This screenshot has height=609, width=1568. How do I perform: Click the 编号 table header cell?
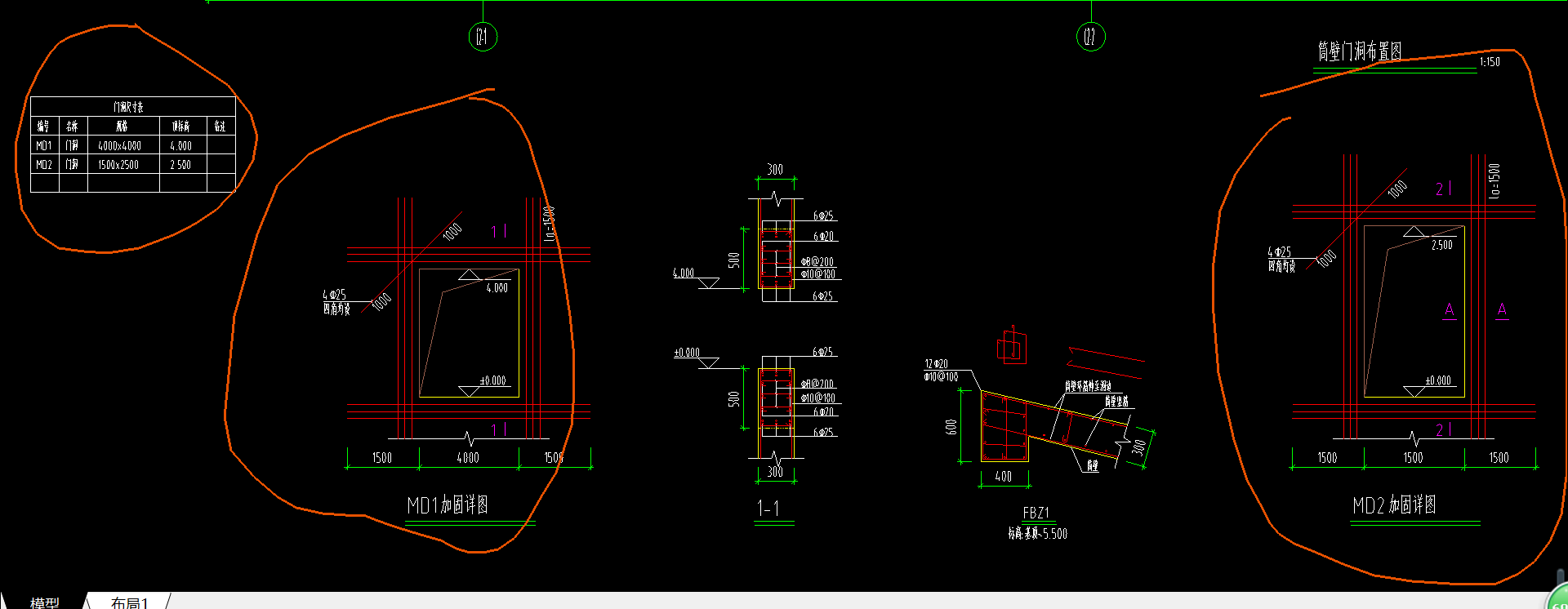point(43,126)
